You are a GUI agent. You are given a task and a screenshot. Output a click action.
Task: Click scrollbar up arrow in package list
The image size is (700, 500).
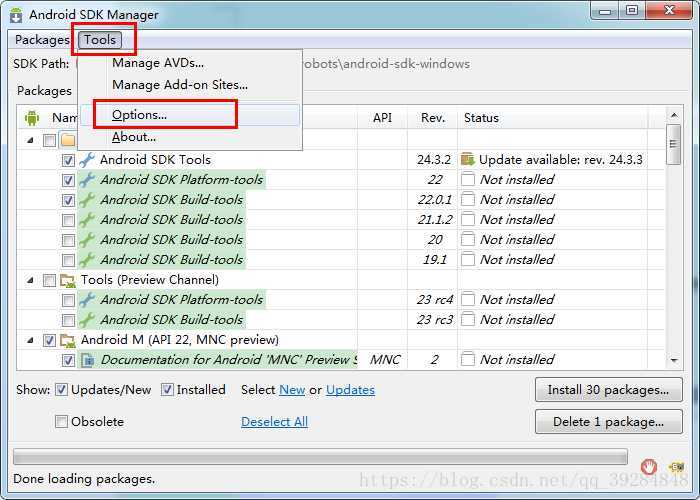coord(674,115)
